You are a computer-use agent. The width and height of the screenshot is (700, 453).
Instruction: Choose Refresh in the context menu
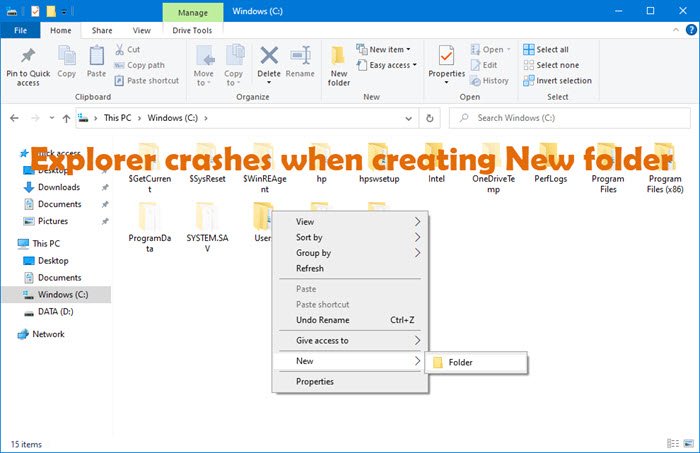(350, 269)
